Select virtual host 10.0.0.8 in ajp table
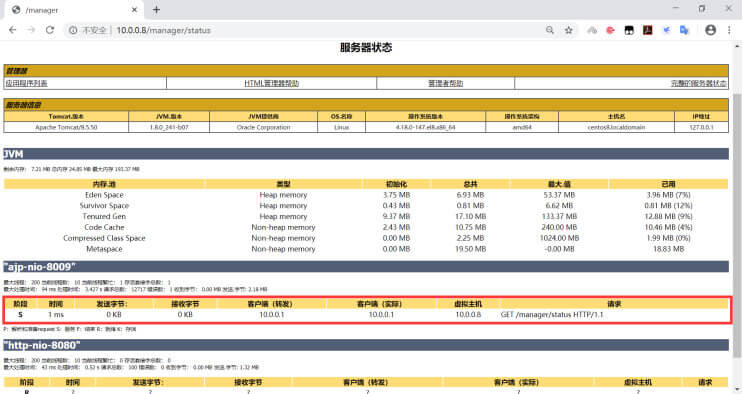 (468, 315)
